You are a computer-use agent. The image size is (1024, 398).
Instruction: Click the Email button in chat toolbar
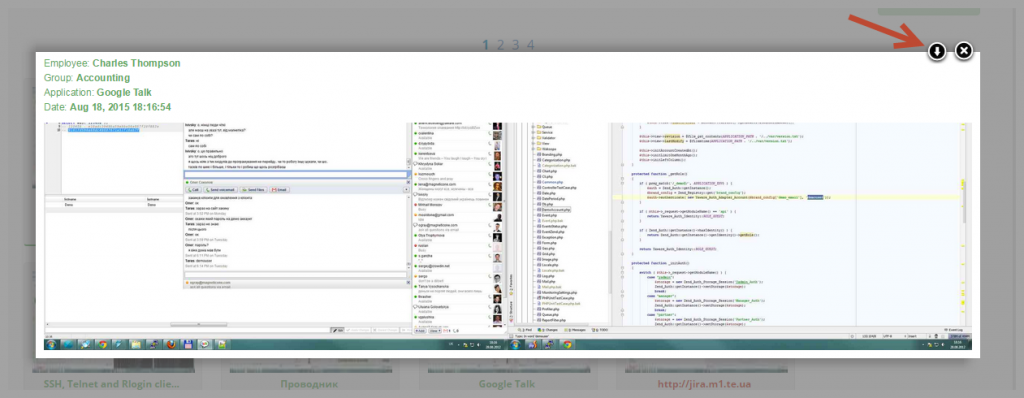click(279, 190)
